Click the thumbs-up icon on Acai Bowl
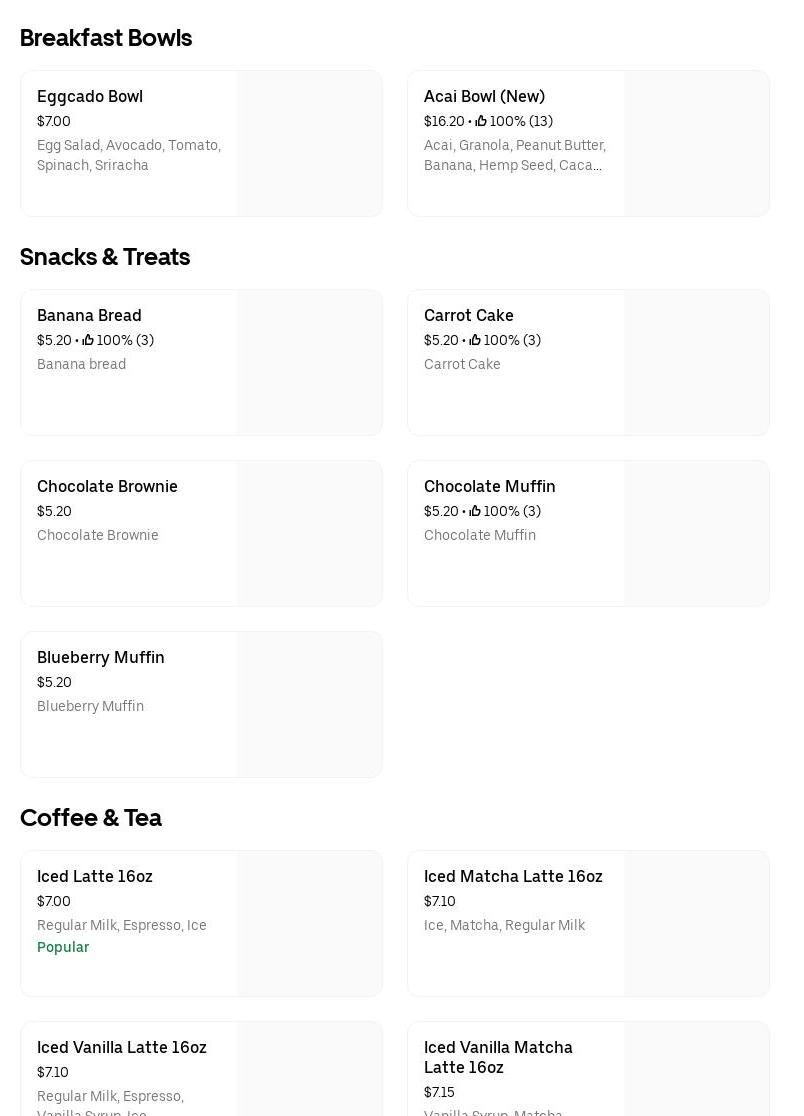 (x=481, y=121)
